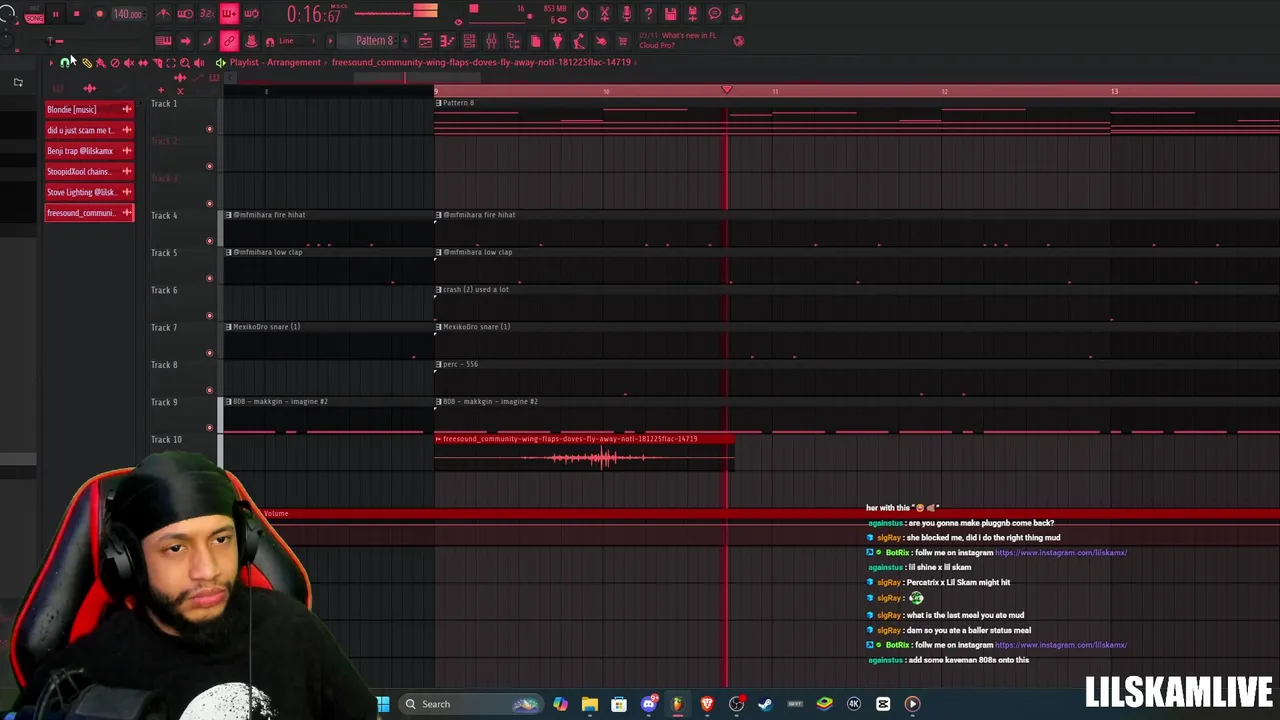Click the Windows Start button
Screen dimensions: 1280x720
[383, 704]
